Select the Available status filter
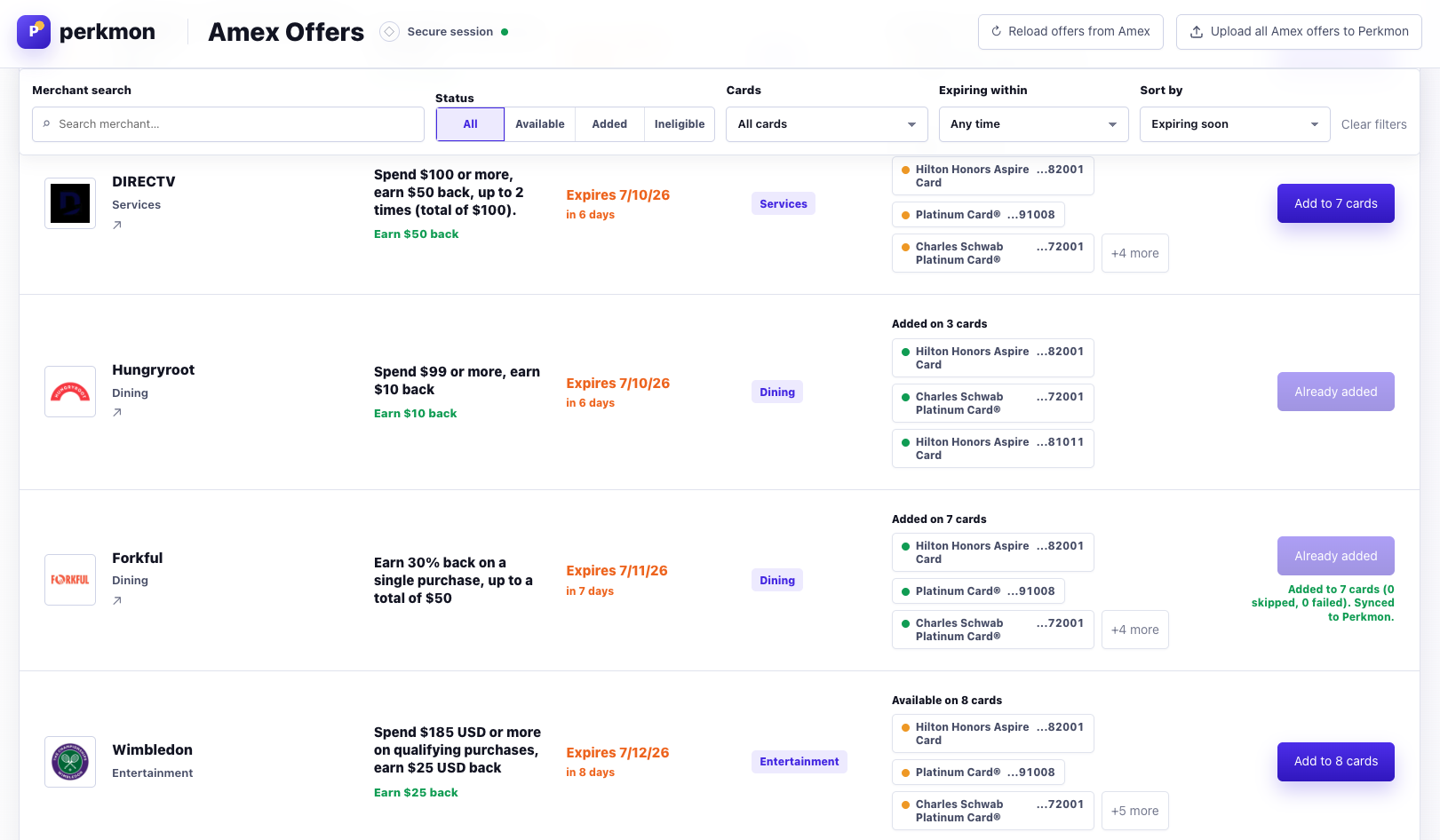The width and height of the screenshot is (1440, 840). coord(540,124)
